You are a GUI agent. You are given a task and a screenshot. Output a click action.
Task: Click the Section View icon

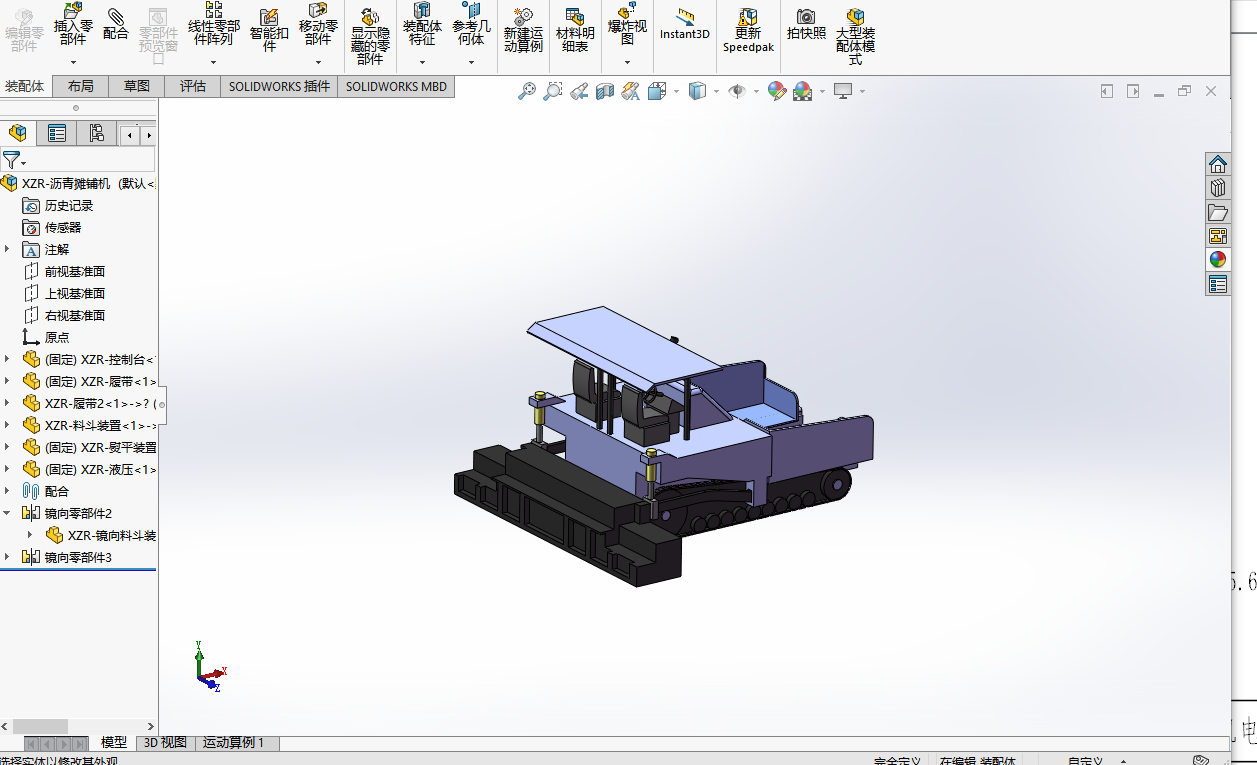coord(605,91)
